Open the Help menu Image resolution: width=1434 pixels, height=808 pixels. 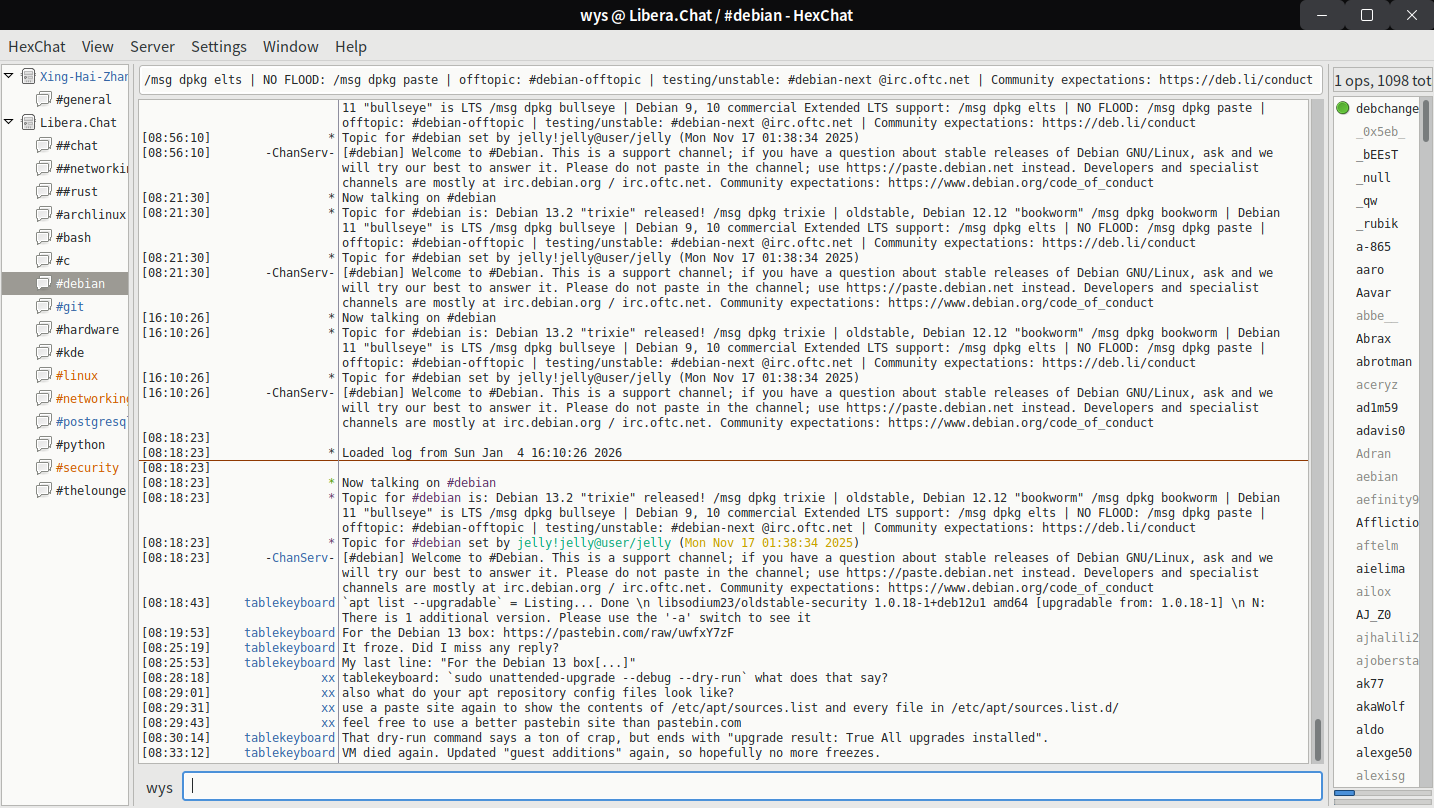[351, 47]
